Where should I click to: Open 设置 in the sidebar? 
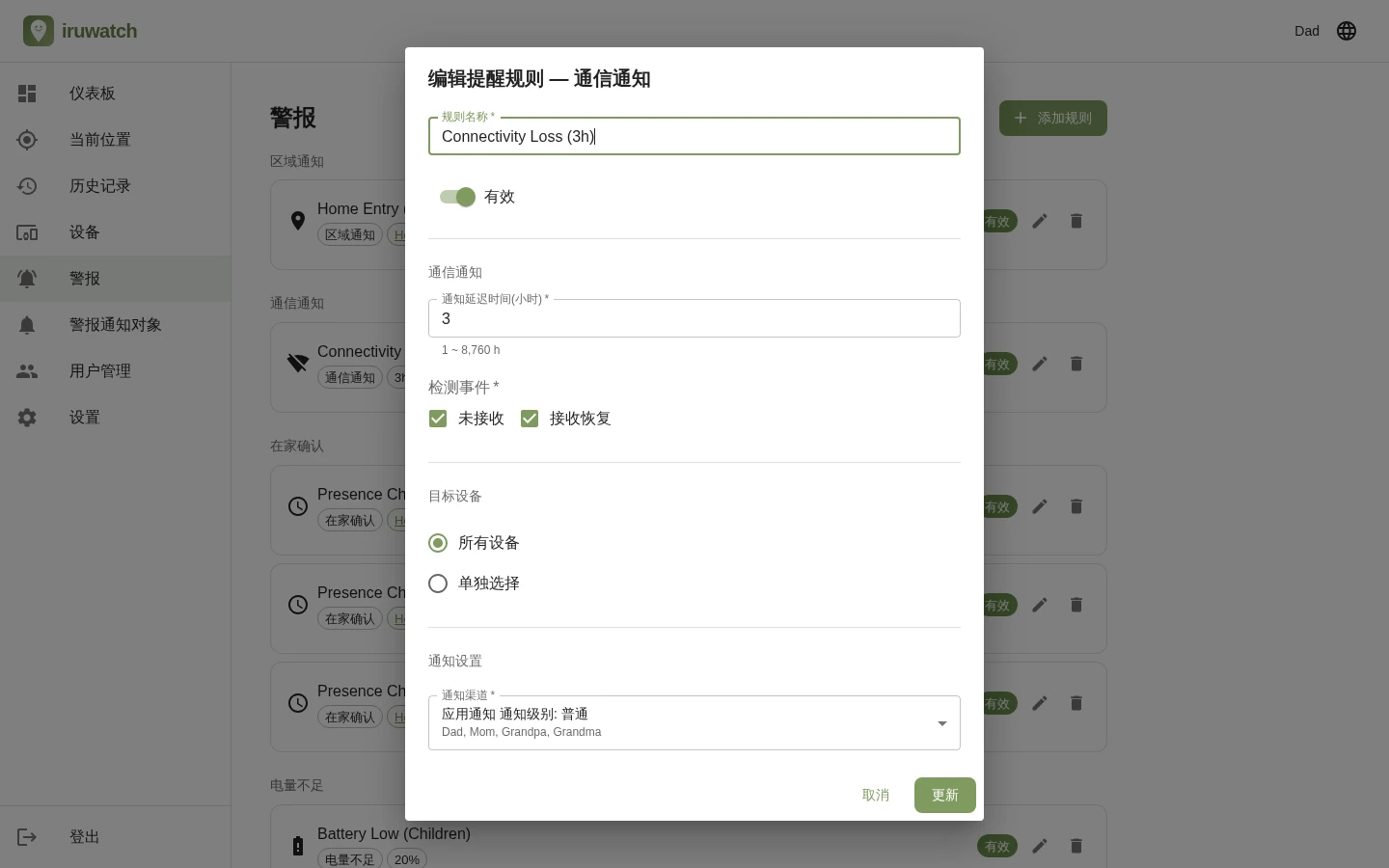point(116,418)
